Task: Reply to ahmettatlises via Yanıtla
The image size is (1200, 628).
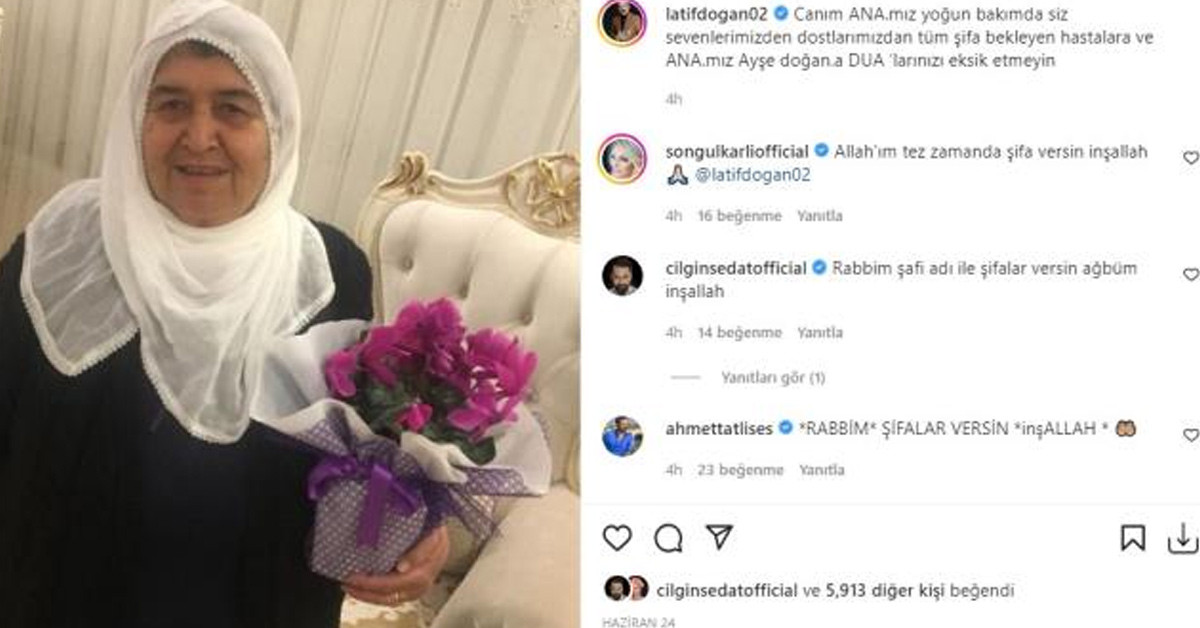Action: [820, 469]
